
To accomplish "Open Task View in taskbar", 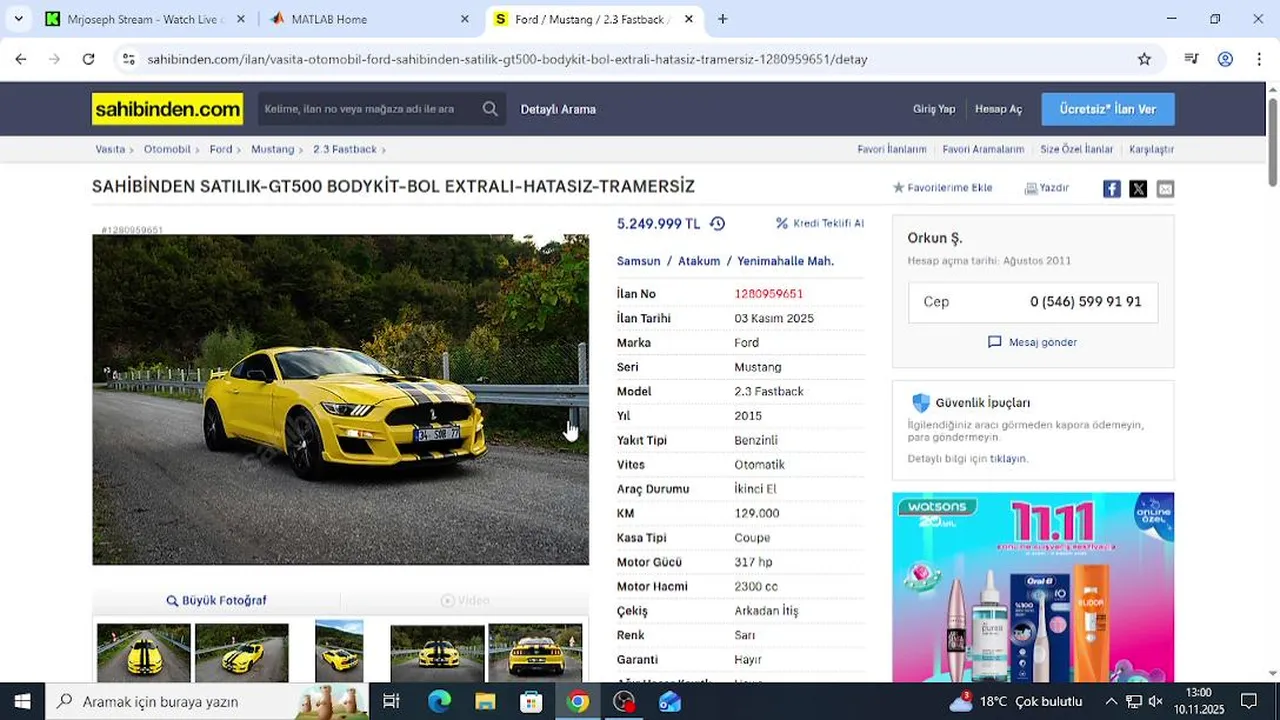I will click(x=391, y=701).
